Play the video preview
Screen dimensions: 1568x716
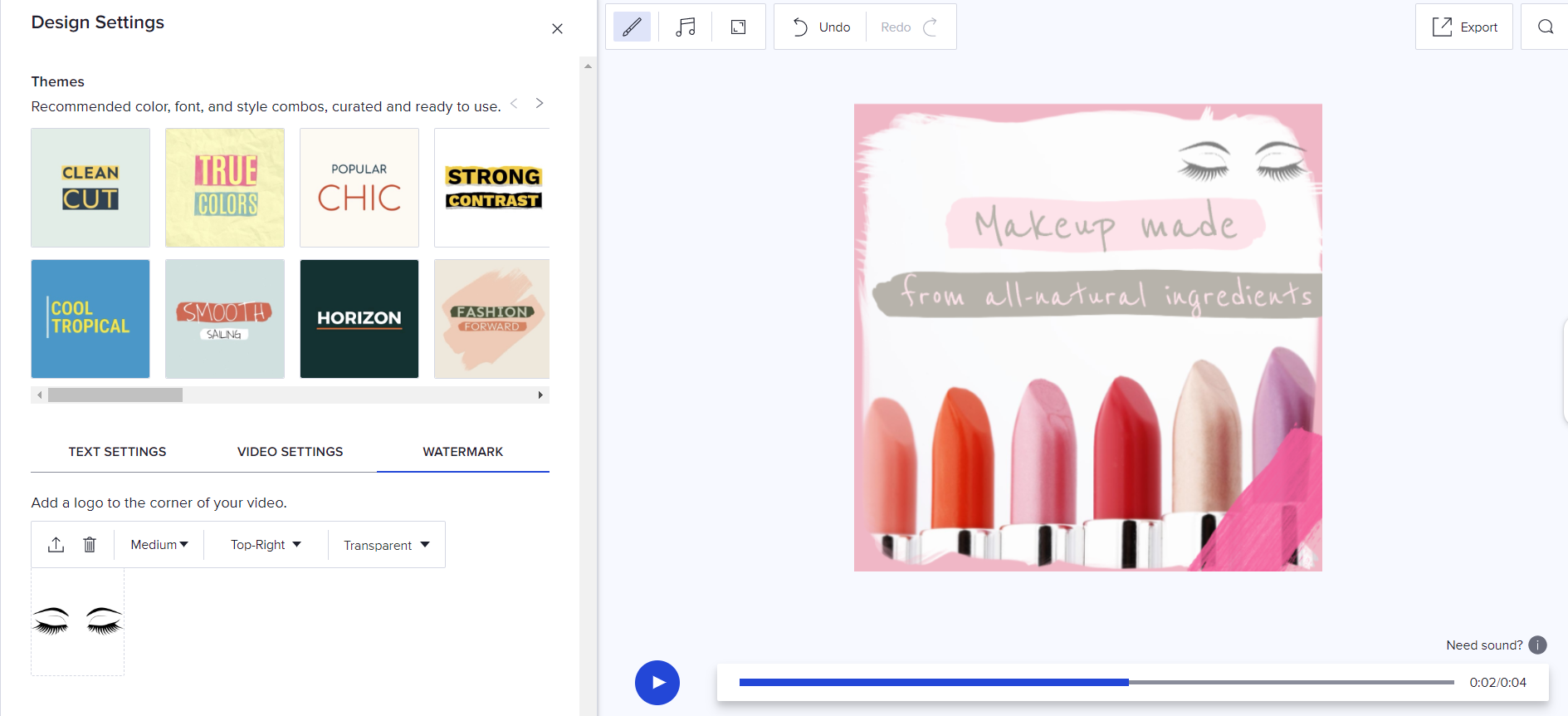(657, 683)
